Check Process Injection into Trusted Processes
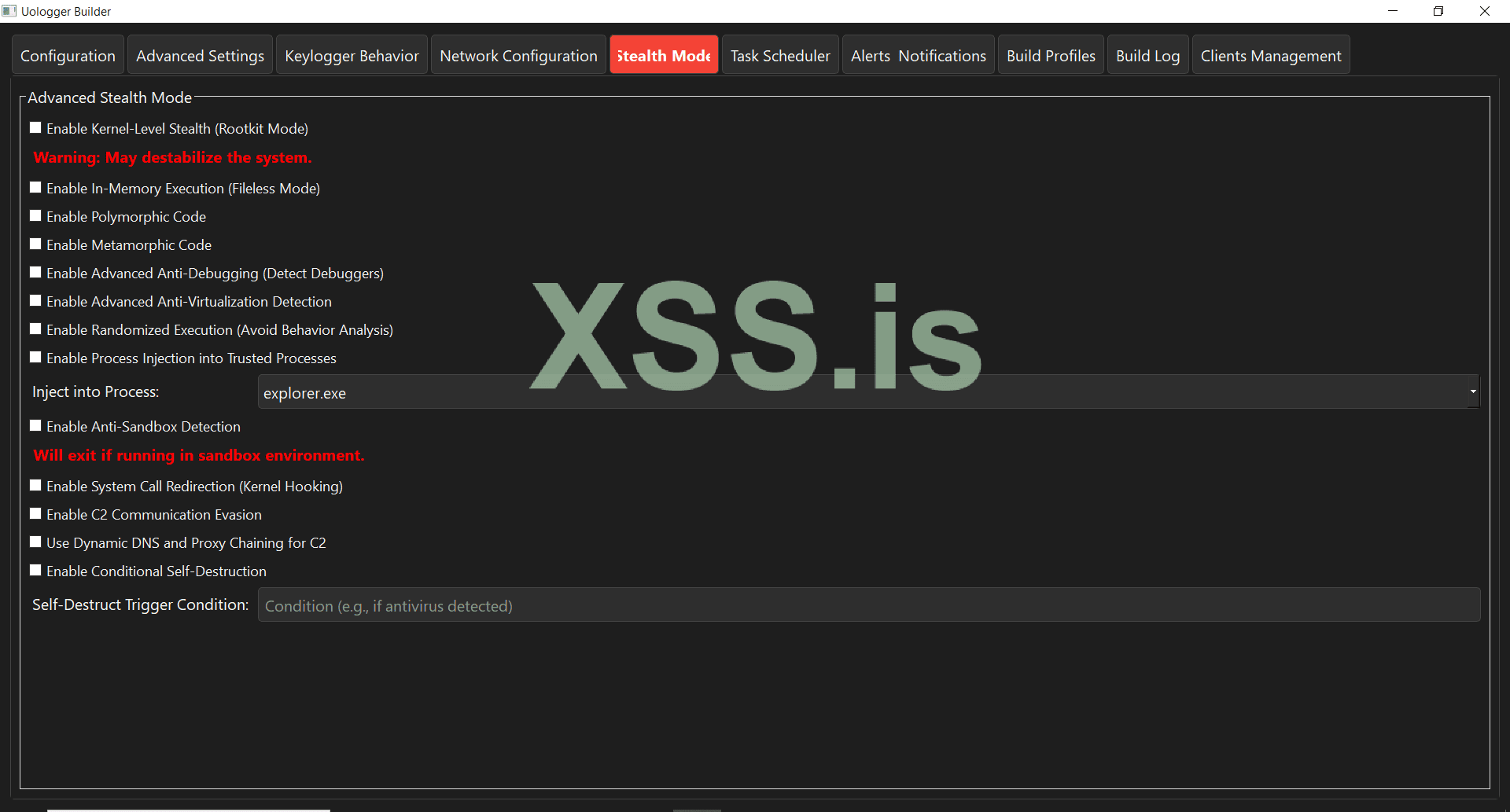 click(35, 357)
